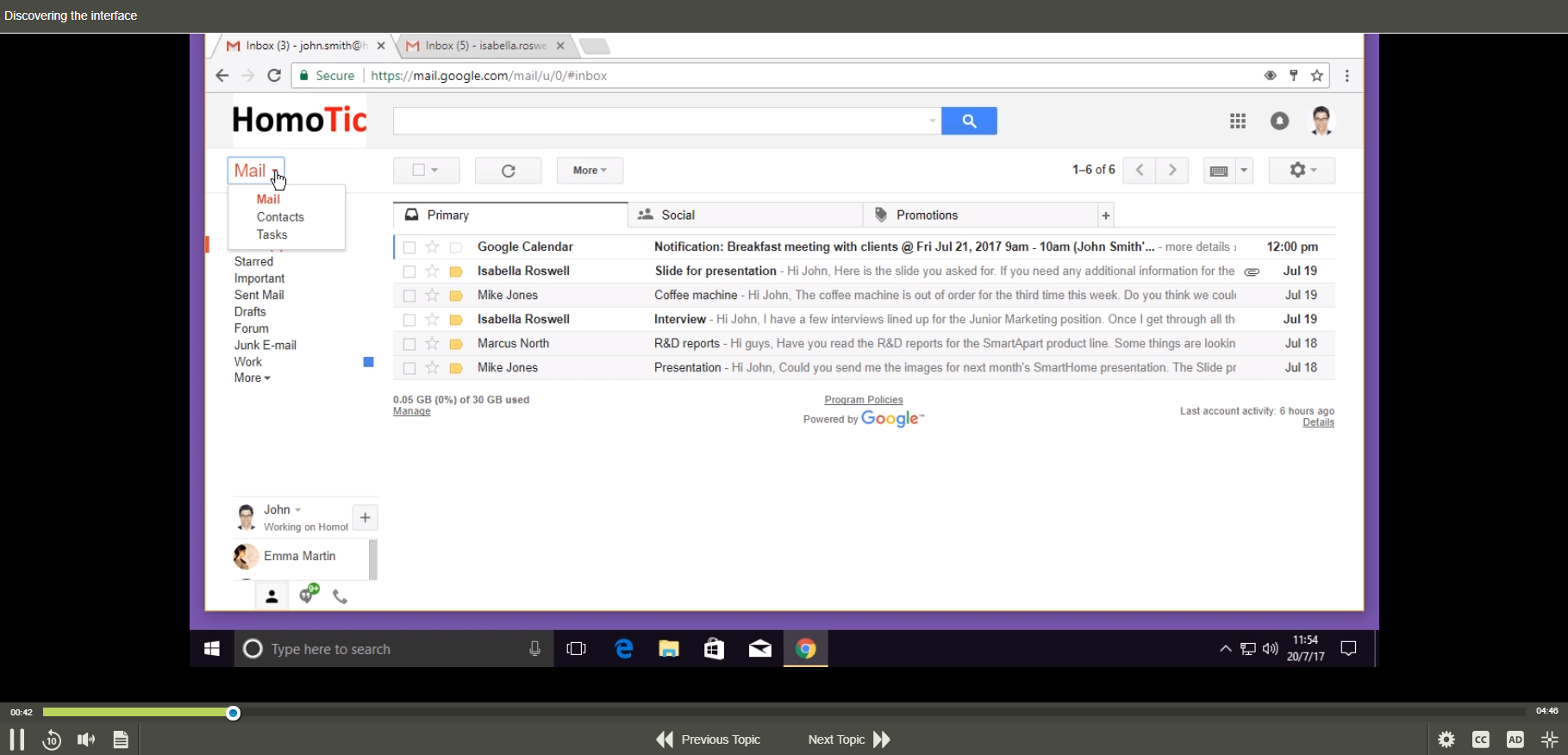Open the Gmail settings gear menu
The image size is (1568, 755).
click(x=1301, y=171)
